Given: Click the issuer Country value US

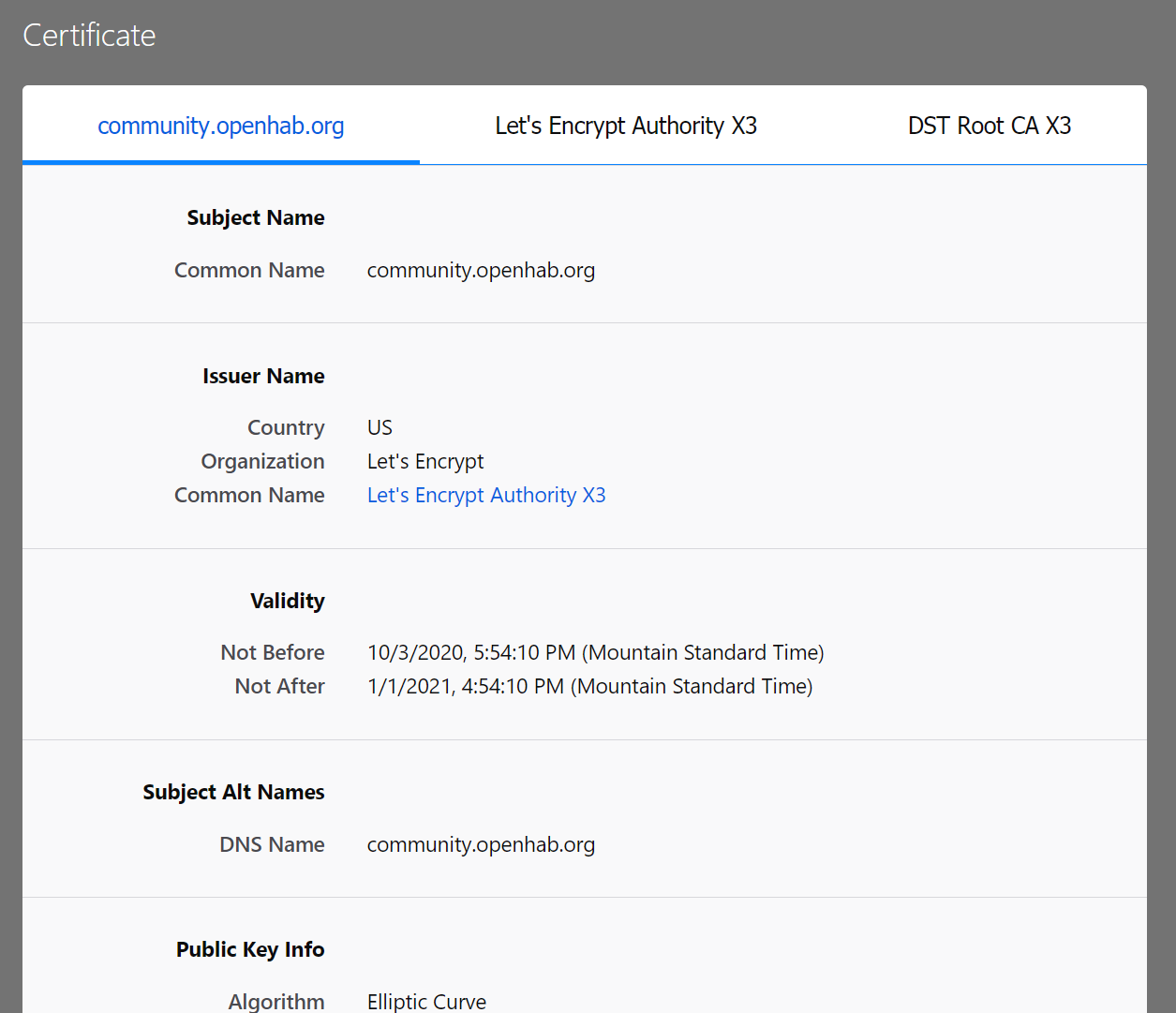Looking at the screenshot, I should (x=380, y=427).
